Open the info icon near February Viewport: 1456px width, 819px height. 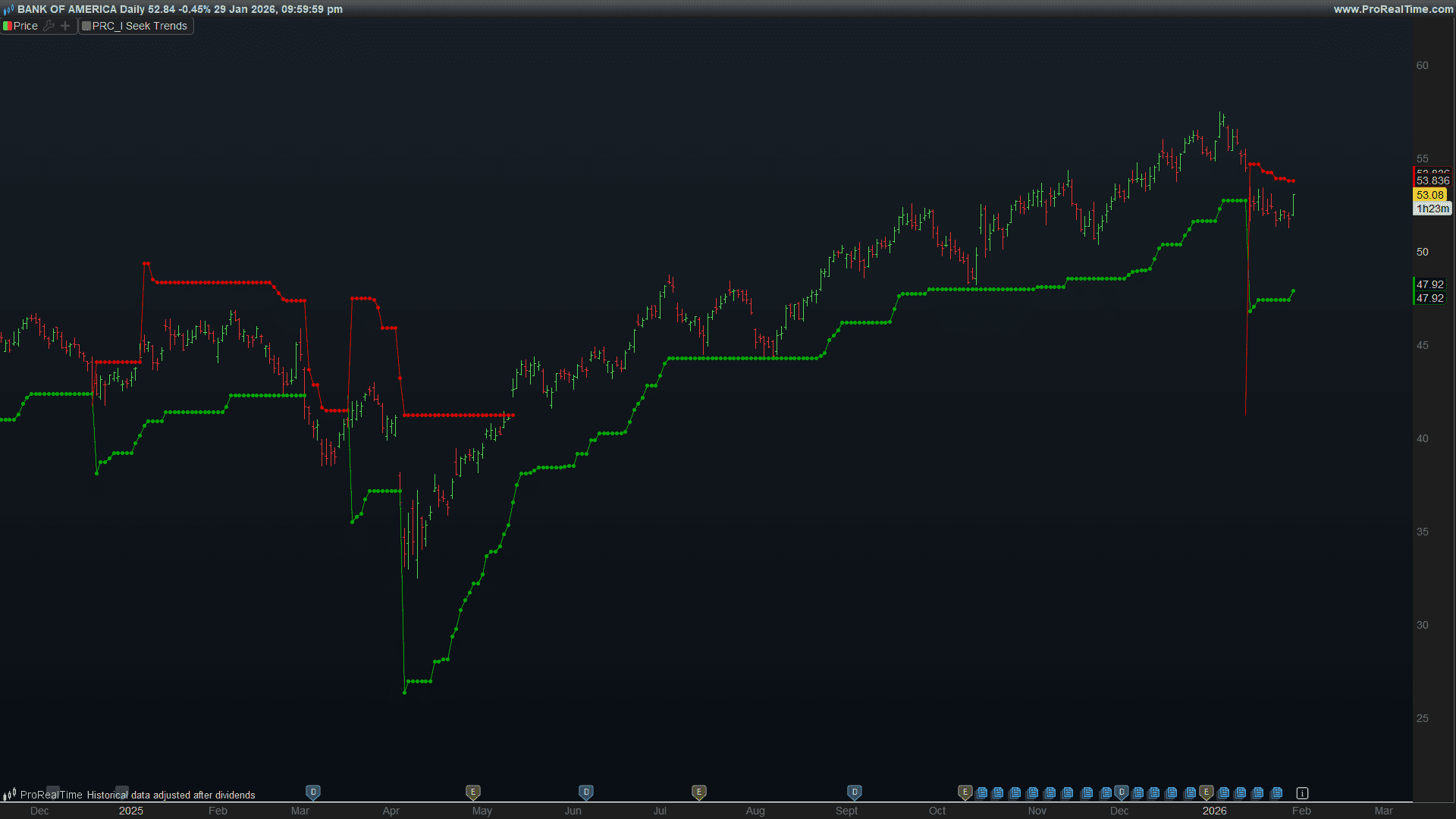(1302, 793)
